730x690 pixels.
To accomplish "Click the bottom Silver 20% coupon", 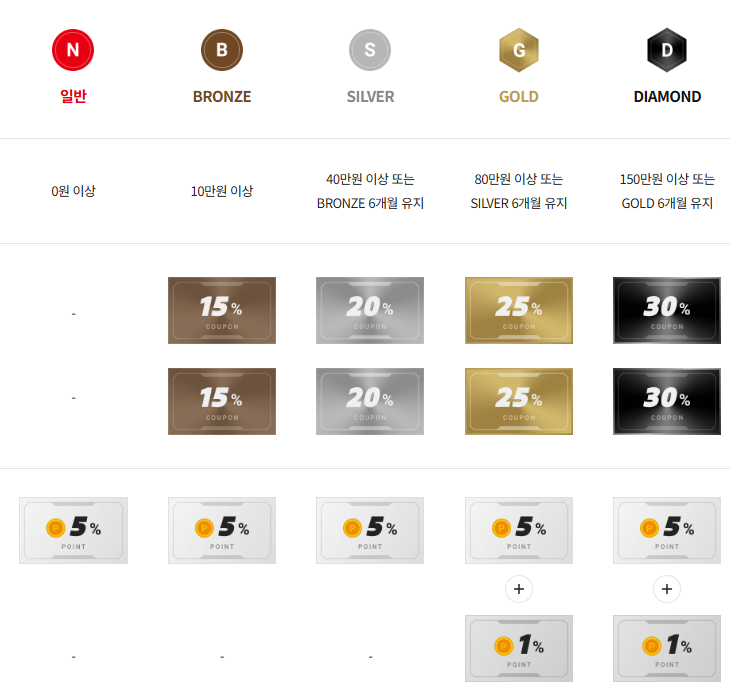I will tap(370, 401).
